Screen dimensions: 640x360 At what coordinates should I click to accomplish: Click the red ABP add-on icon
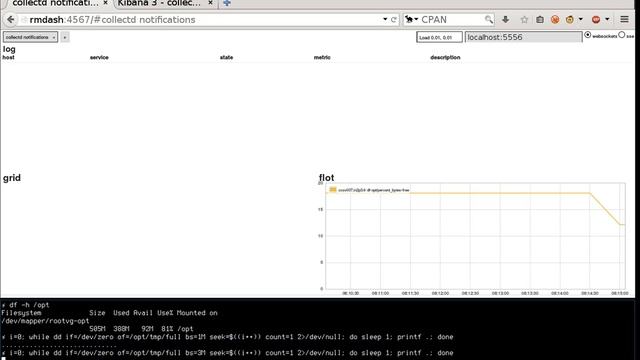pos(596,19)
